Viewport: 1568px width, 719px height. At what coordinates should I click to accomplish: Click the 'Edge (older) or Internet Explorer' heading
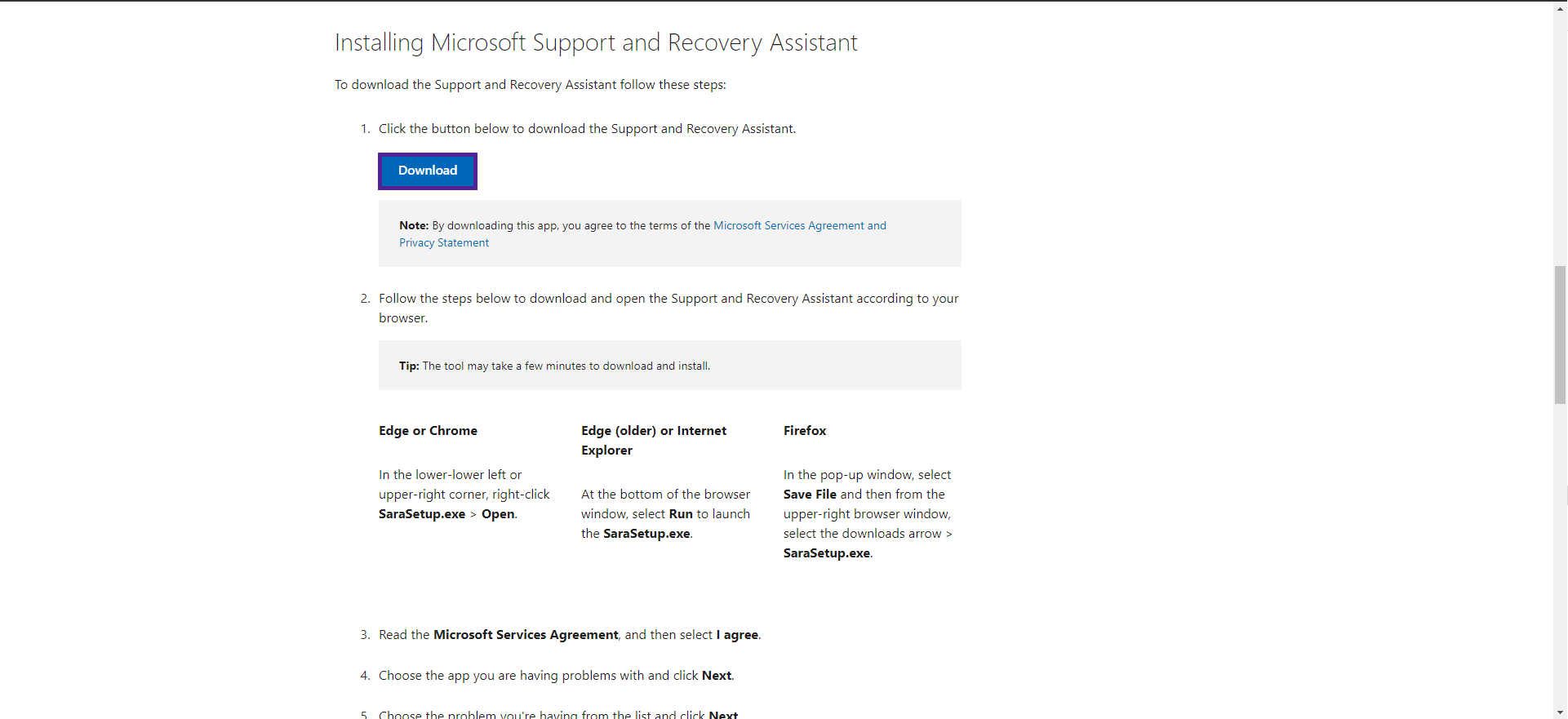coord(654,441)
